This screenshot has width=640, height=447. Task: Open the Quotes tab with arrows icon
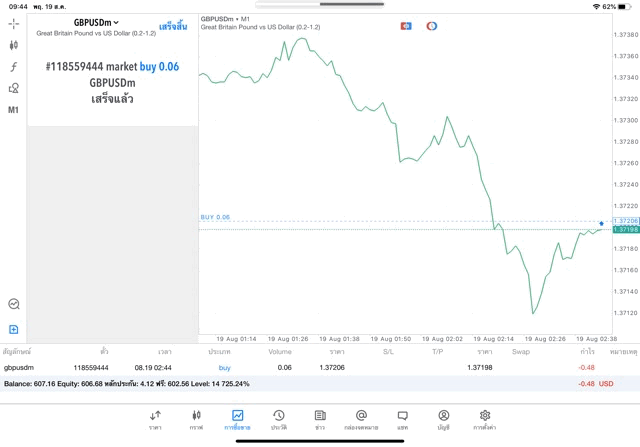pos(155,420)
